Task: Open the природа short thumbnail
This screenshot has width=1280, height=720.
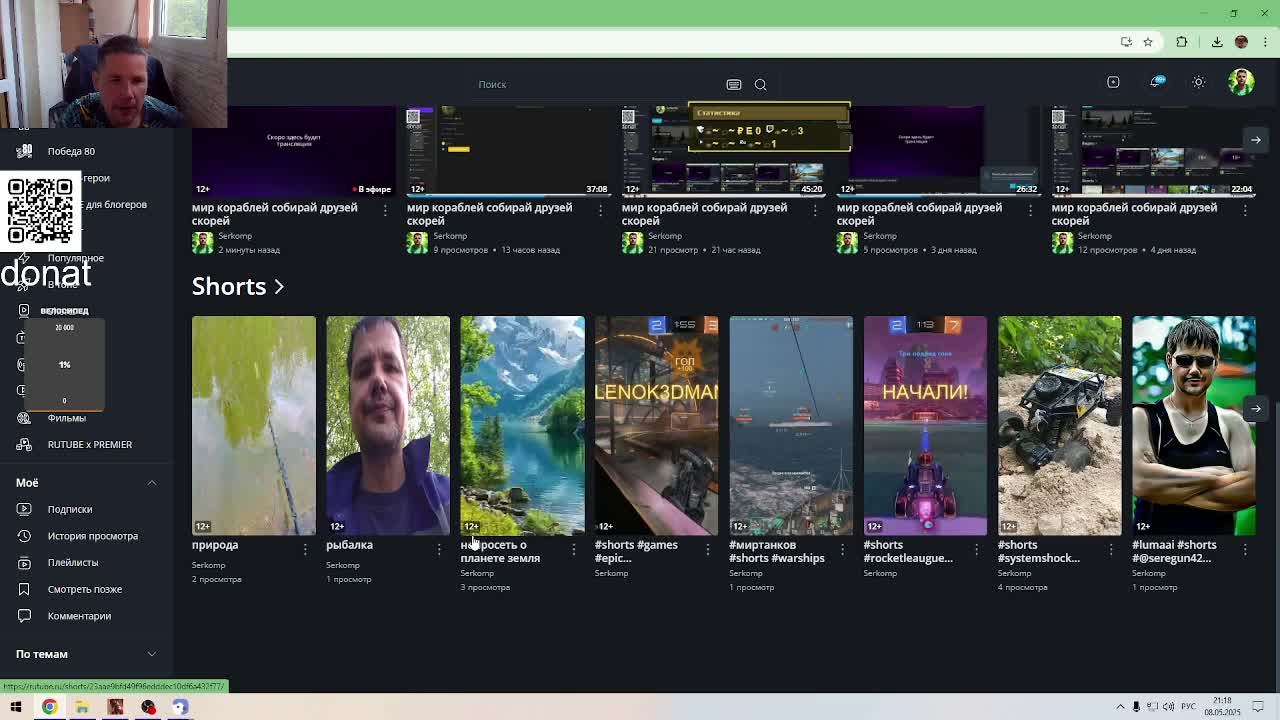Action: coord(253,426)
